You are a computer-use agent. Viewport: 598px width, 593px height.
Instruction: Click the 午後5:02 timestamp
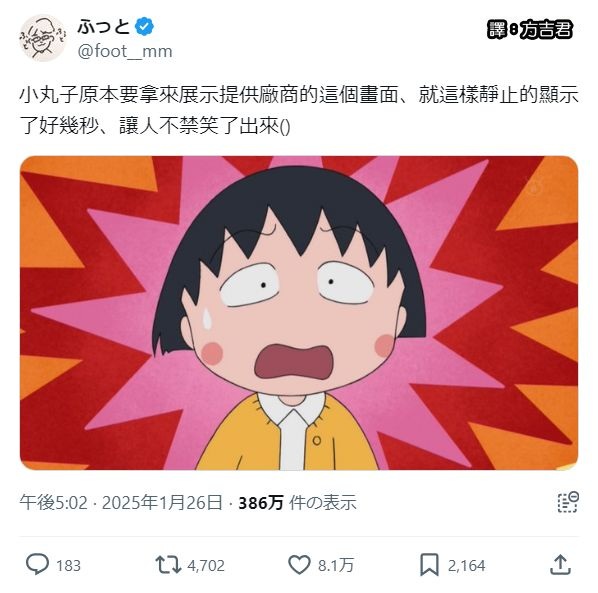tap(54, 502)
